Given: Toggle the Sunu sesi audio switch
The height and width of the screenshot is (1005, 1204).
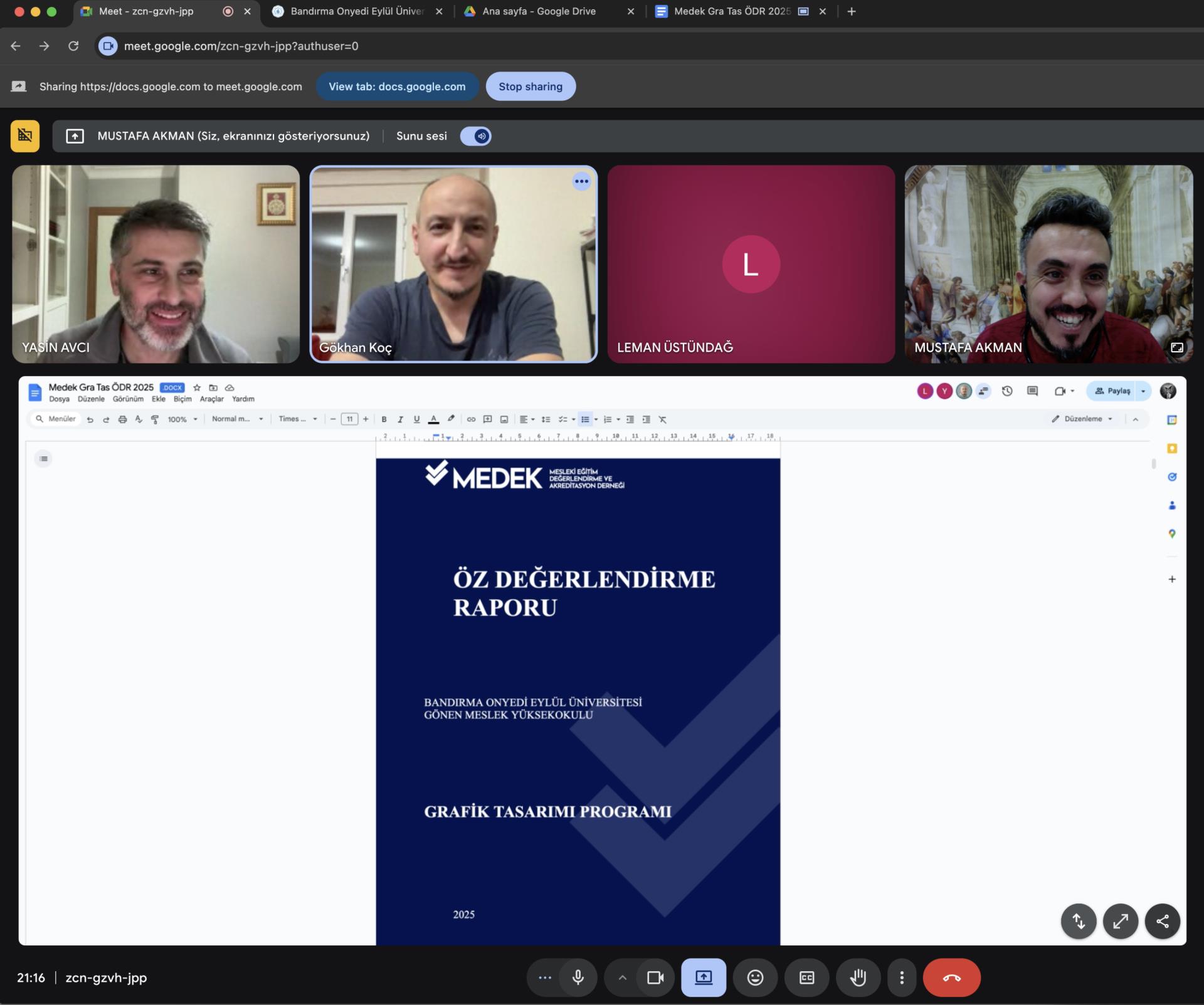Looking at the screenshot, I should point(476,136).
